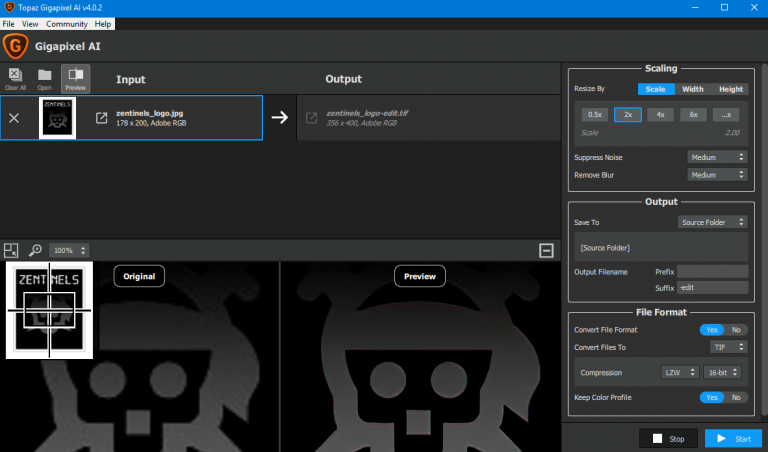Remove zentinels_logo.jpg with the X icon
This screenshot has height=452, width=768.
tap(14, 118)
